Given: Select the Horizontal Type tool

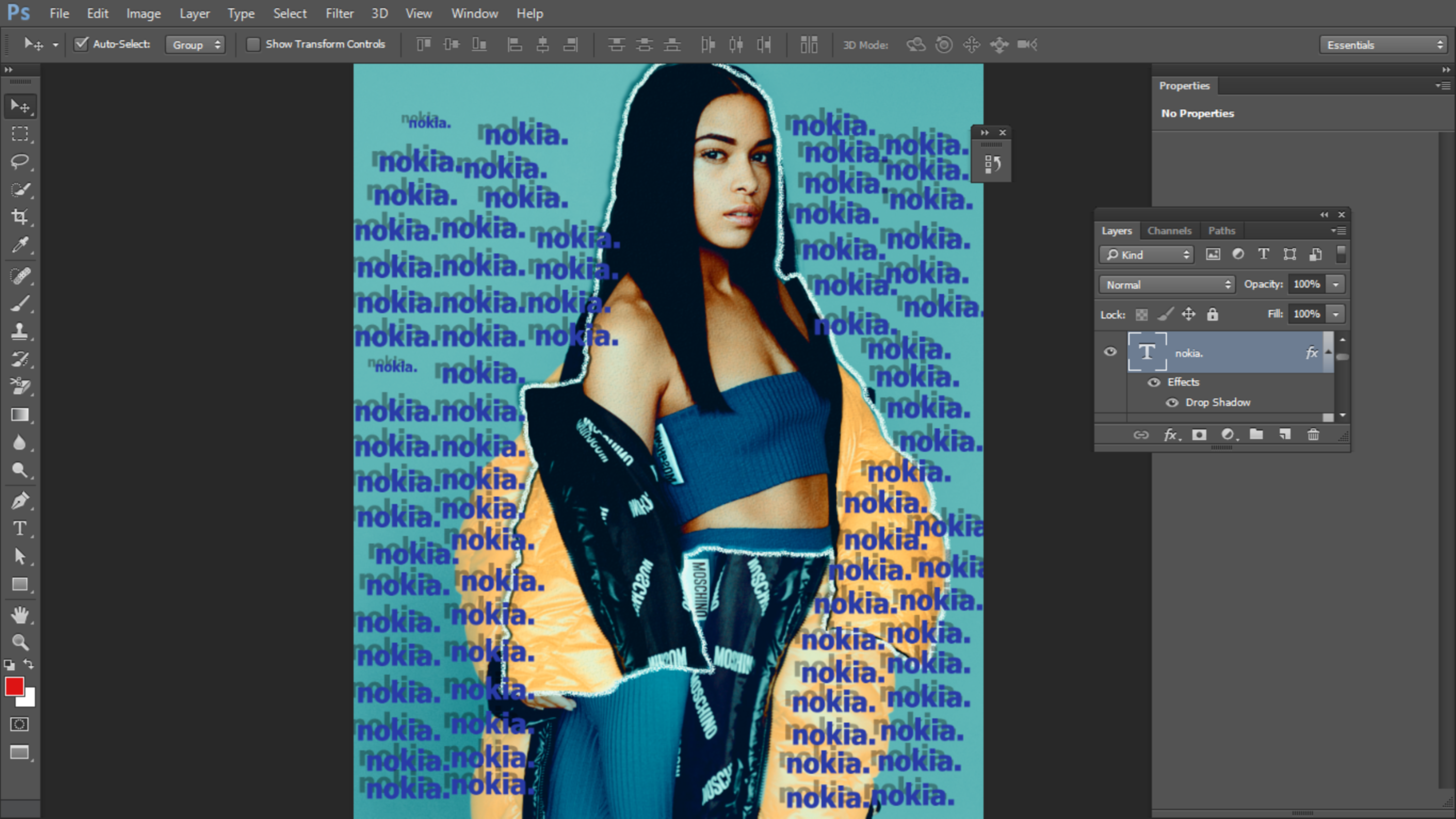Looking at the screenshot, I should pyautogui.click(x=20, y=529).
